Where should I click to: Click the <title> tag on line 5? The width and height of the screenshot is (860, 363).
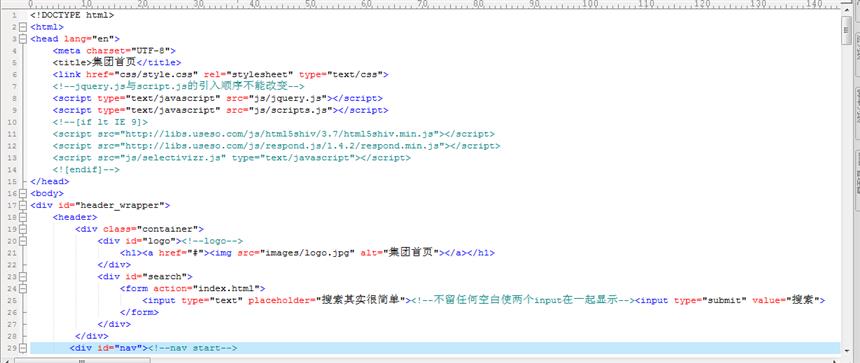tap(71, 63)
